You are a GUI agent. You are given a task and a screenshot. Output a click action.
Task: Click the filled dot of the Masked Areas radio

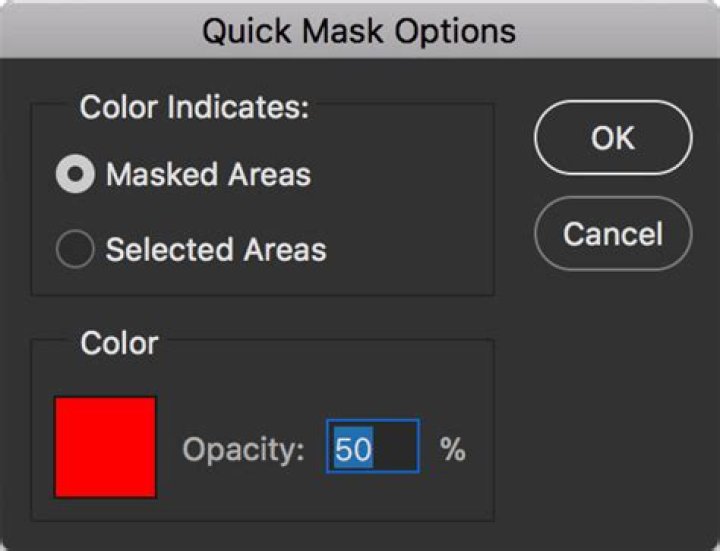tap(75, 174)
